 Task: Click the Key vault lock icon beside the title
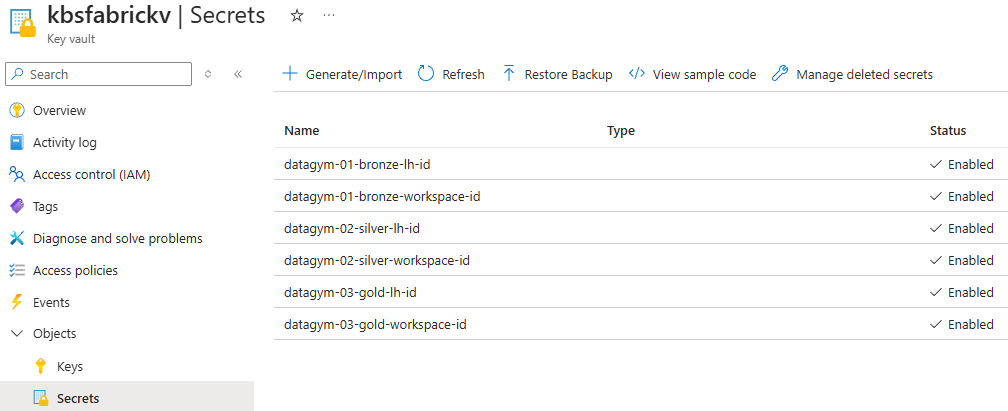(23, 22)
